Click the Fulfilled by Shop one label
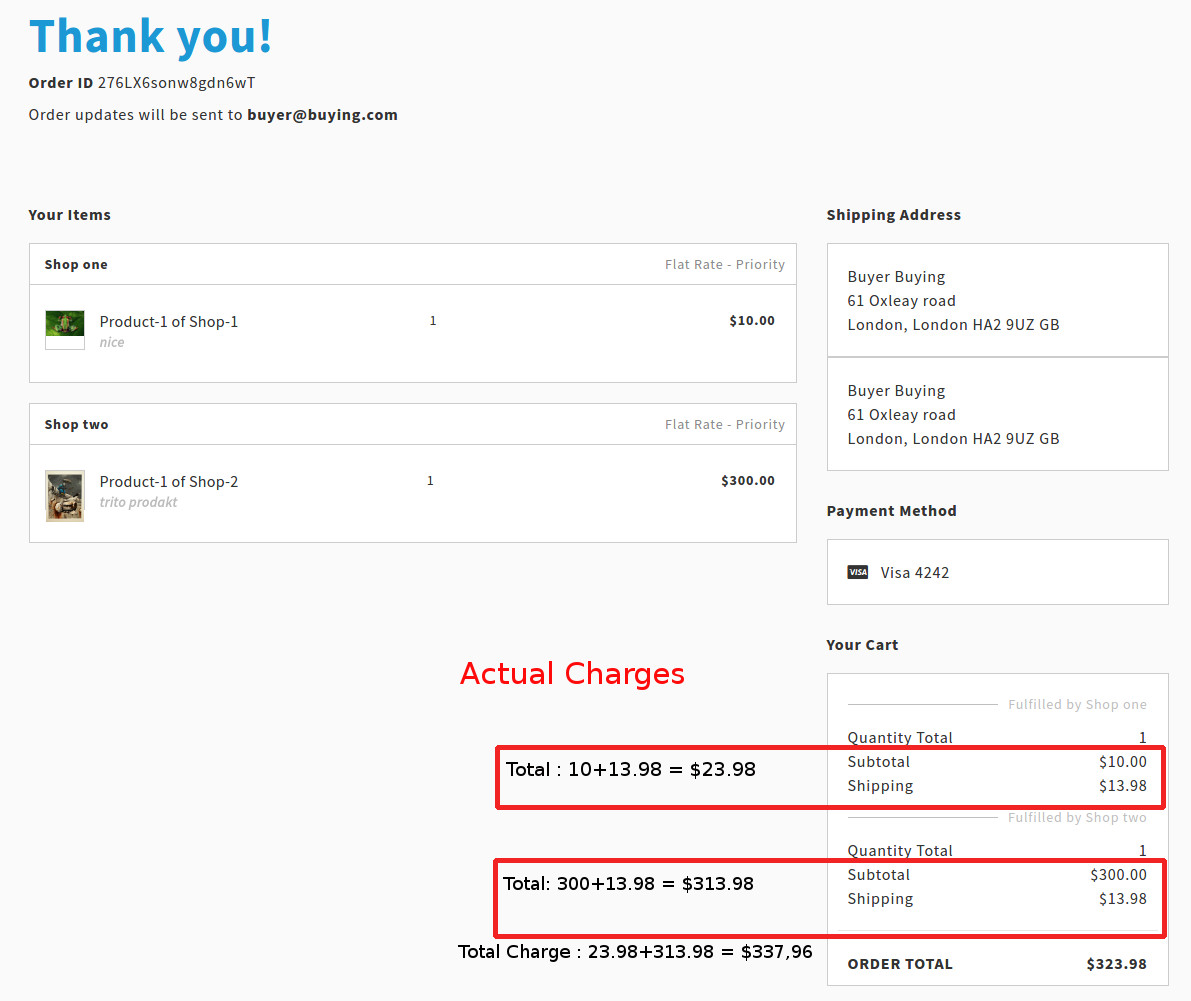Screen dimensions: 1191x1001 click(x=1077, y=705)
